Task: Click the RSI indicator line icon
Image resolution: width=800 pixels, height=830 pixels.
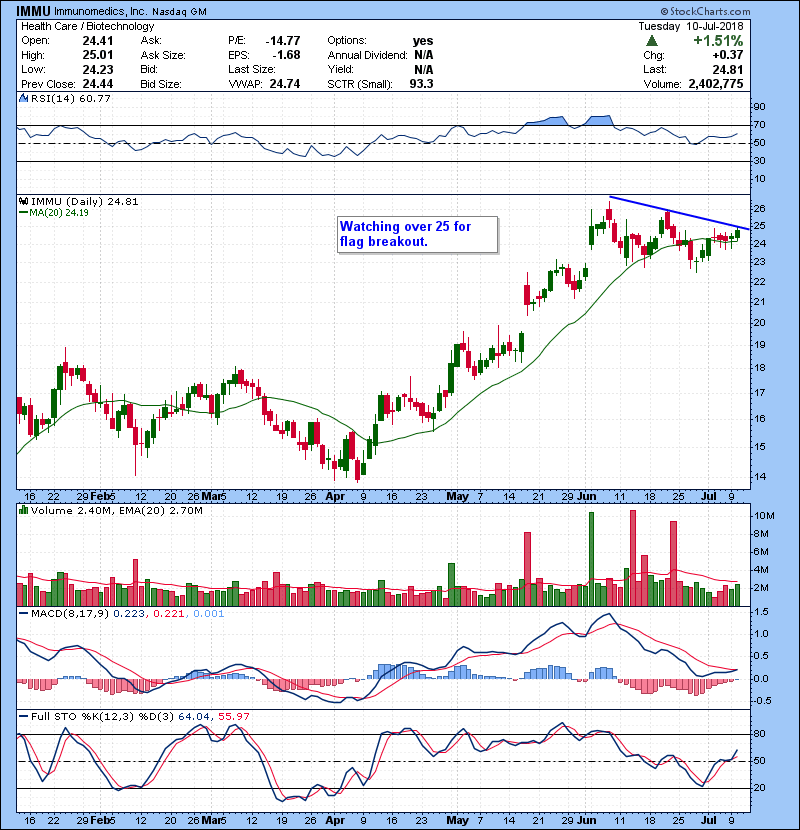Action: pos(23,98)
